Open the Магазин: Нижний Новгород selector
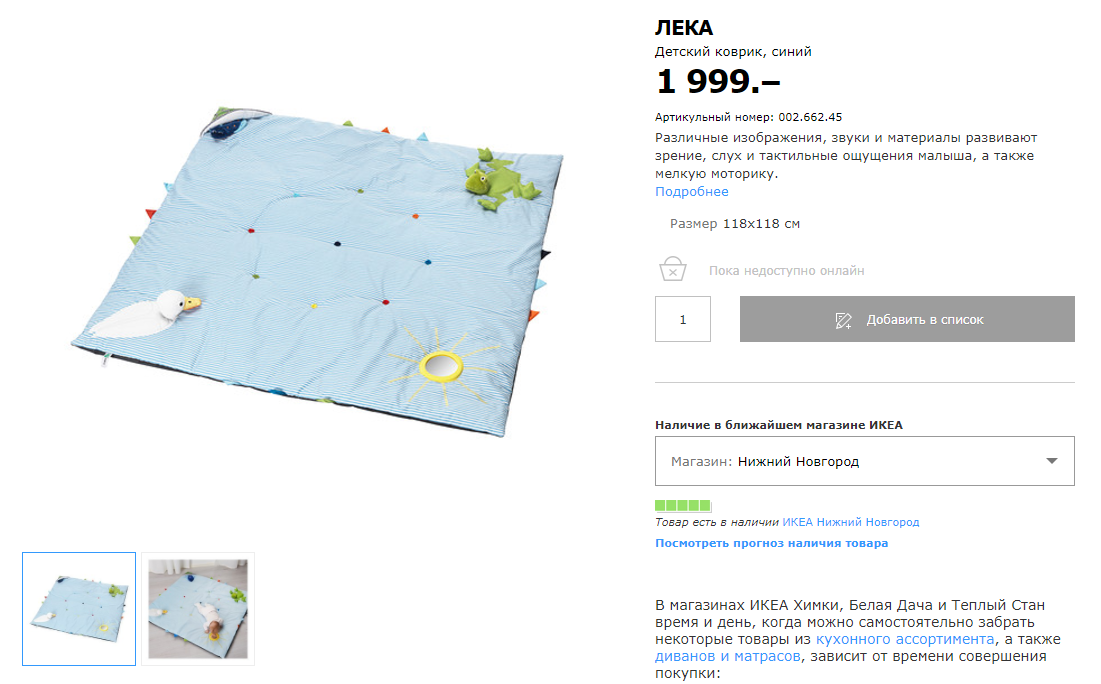Image resolution: width=1101 pixels, height=684 pixels. click(864, 461)
